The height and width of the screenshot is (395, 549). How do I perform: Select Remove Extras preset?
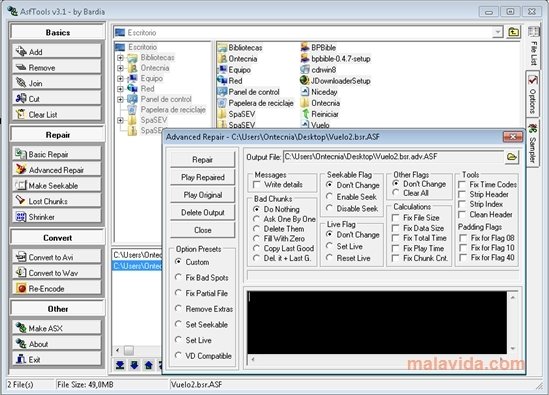point(178,309)
